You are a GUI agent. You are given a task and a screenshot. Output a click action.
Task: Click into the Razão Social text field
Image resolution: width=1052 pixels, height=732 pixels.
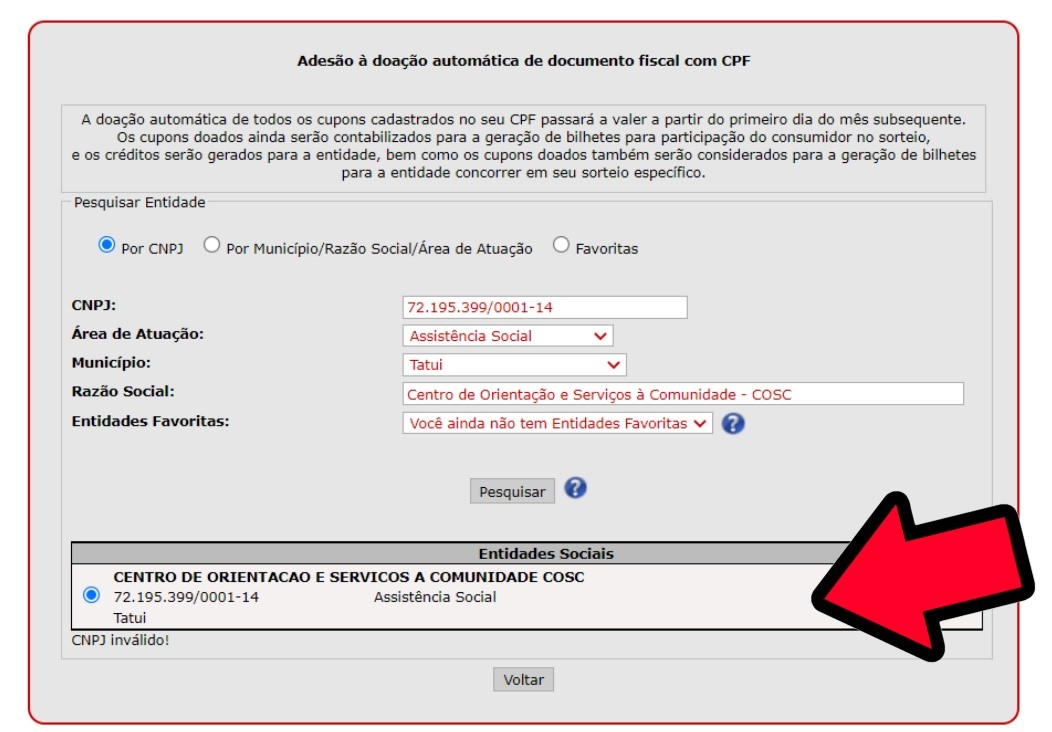click(683, 394)
